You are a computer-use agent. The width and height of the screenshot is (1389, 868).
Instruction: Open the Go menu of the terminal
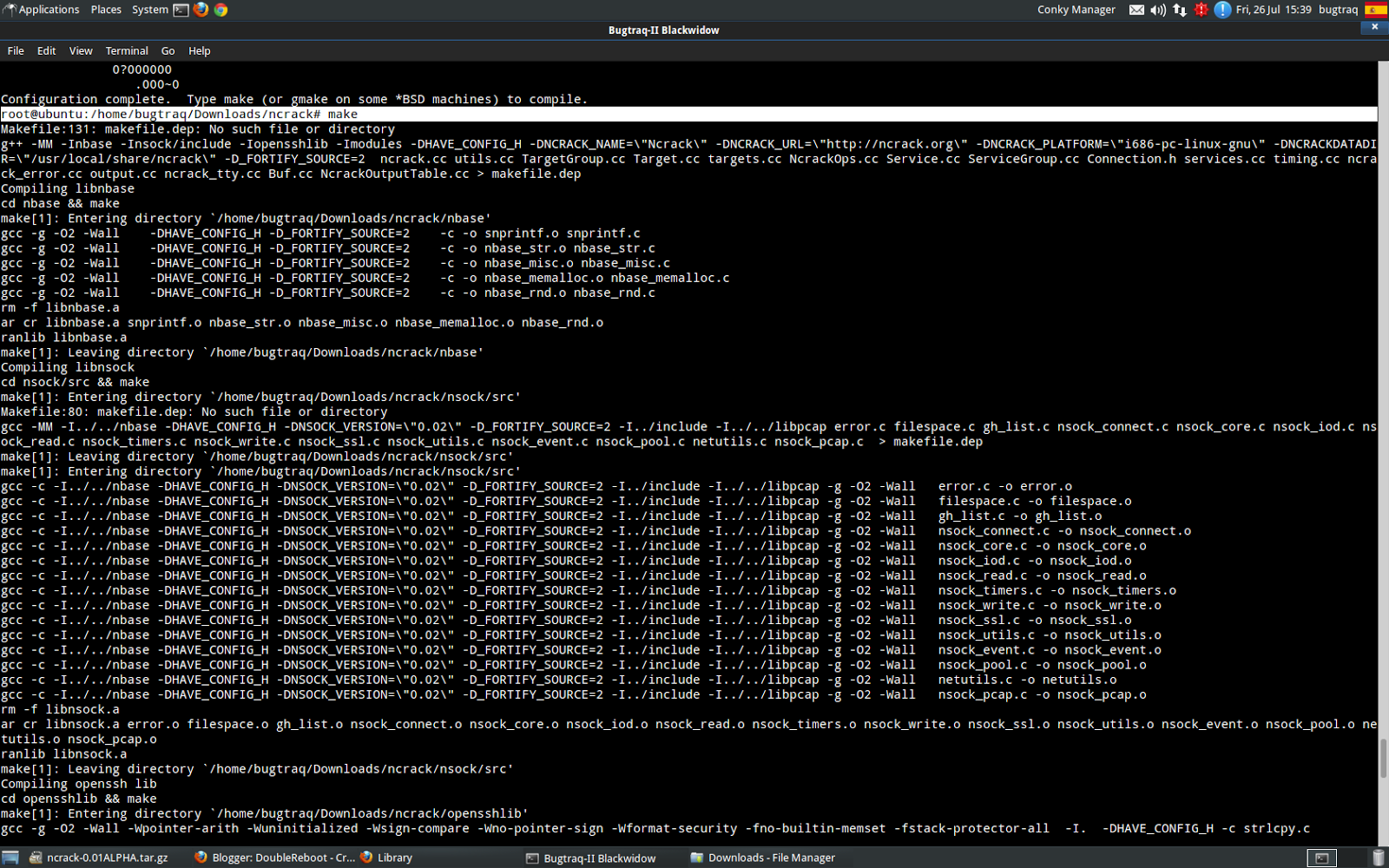(168, 50)
